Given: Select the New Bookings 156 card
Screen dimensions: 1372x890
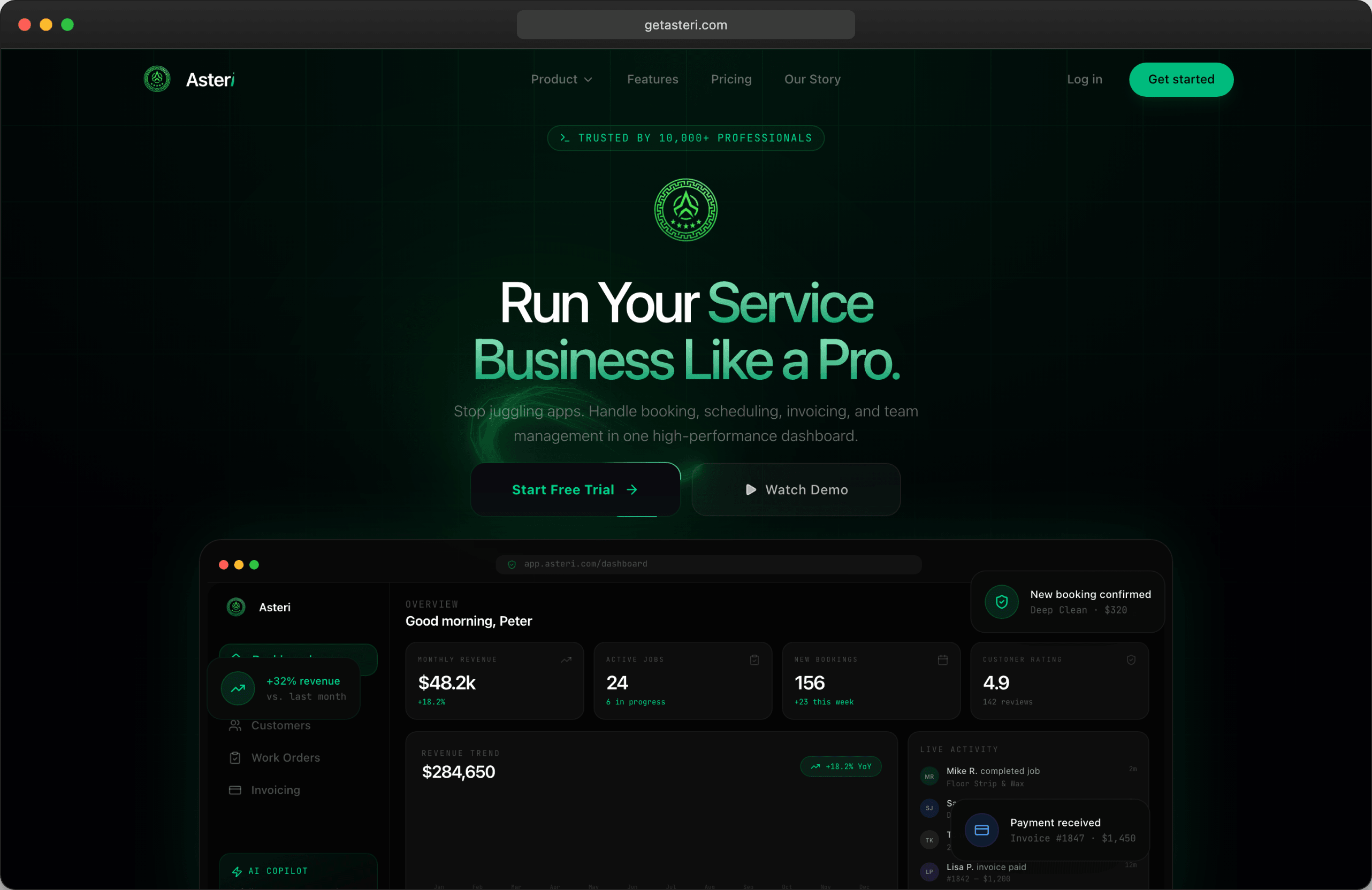Looking at the screenshot, I should coord(871,680).
